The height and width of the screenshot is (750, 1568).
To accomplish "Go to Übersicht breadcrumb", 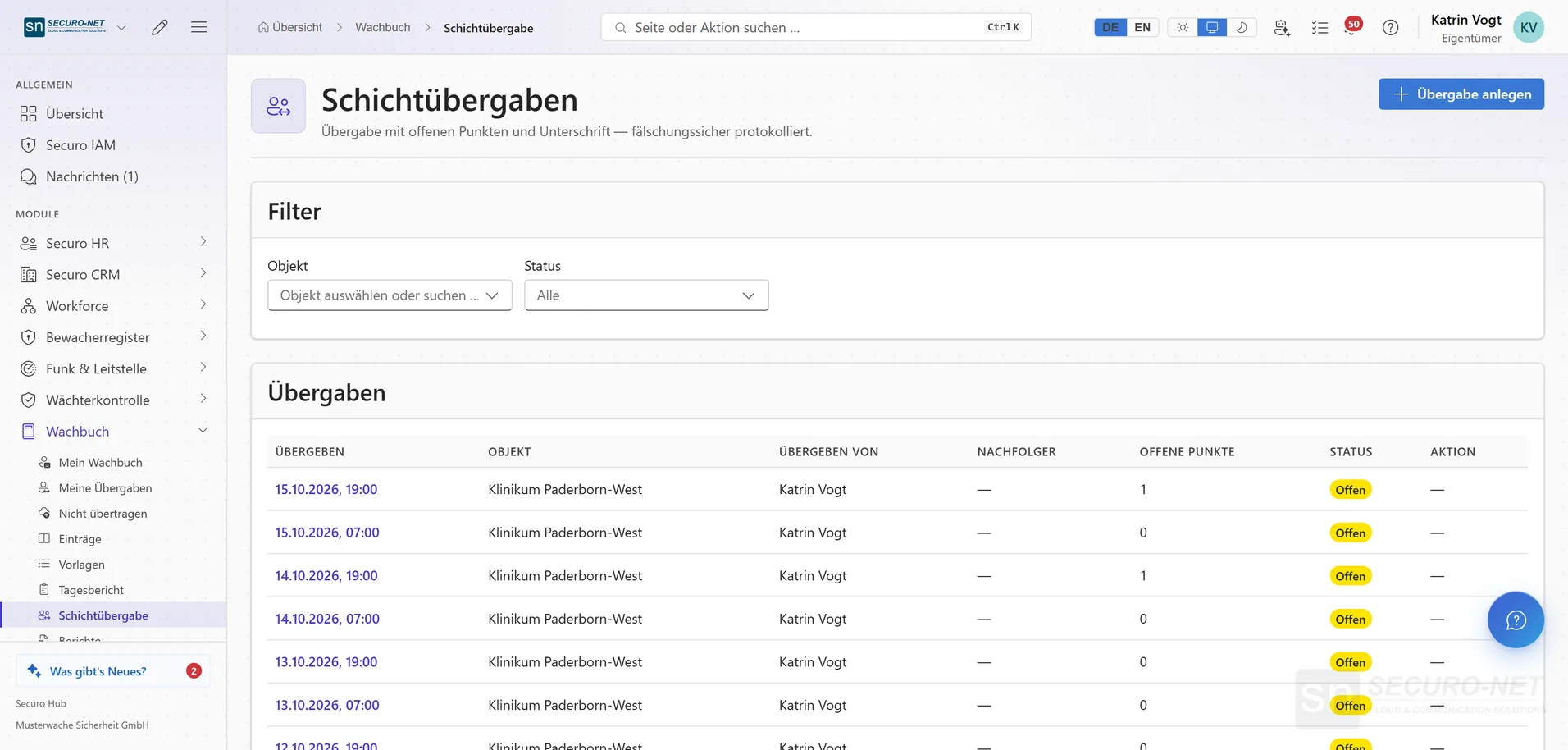I will tap(290, 27).
